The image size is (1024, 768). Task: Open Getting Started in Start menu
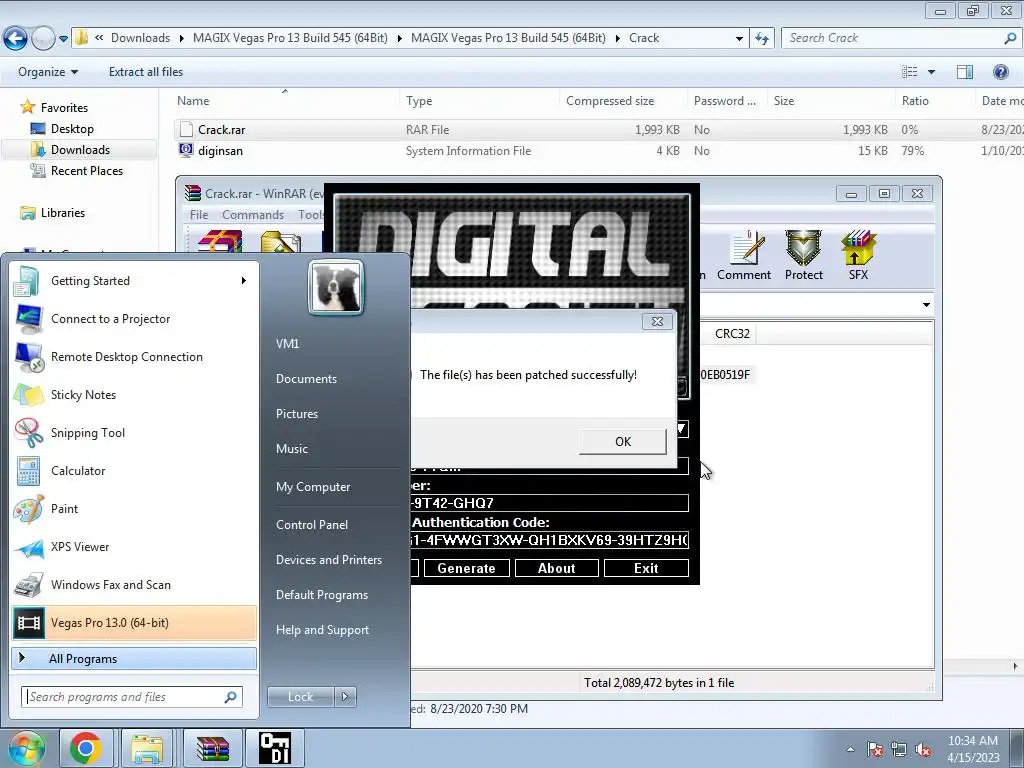tap(134, 281)
